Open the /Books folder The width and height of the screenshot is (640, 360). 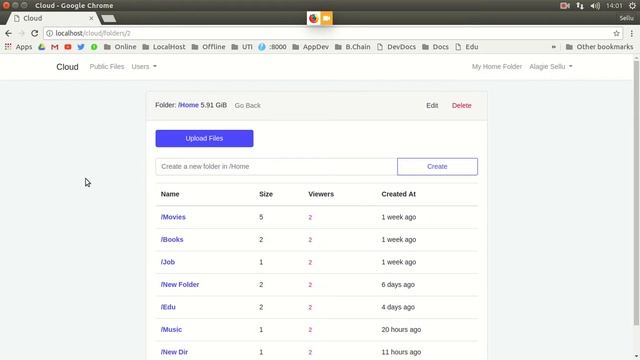[x=172, y=240]
